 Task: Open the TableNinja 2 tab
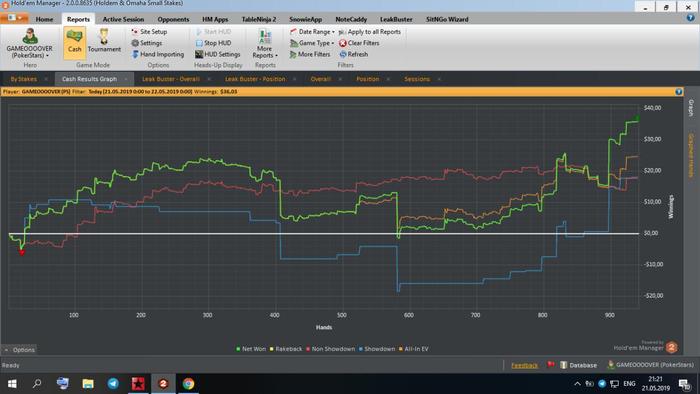coord(258,19)
